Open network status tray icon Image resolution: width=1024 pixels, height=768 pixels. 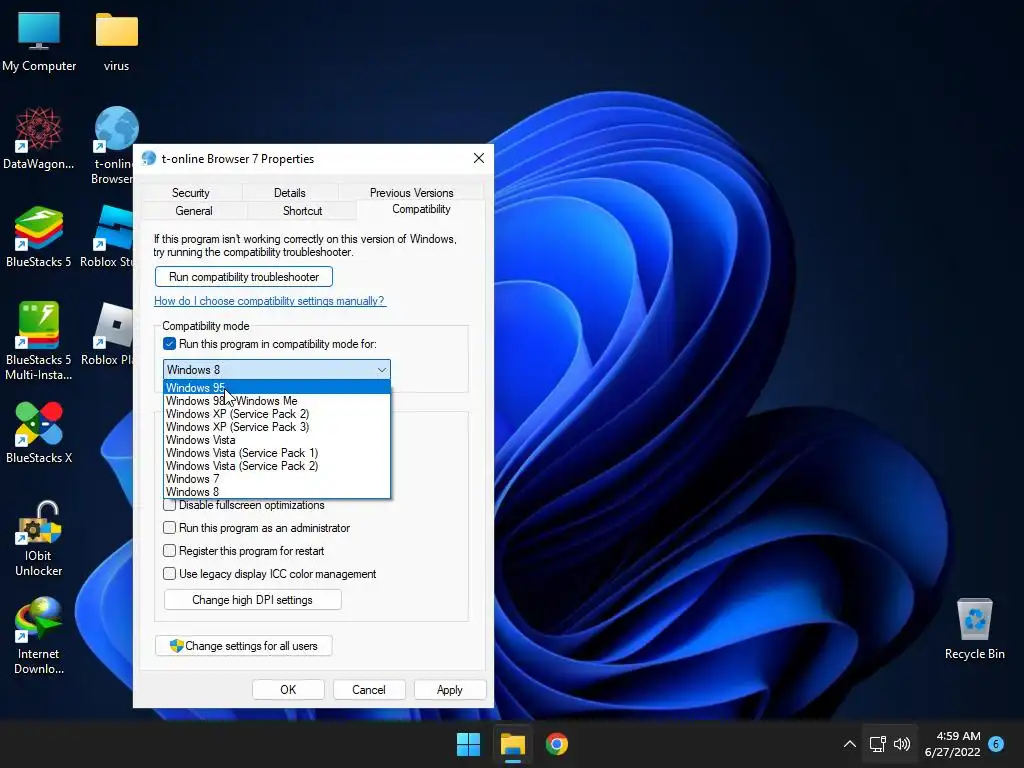pos(878,744)
